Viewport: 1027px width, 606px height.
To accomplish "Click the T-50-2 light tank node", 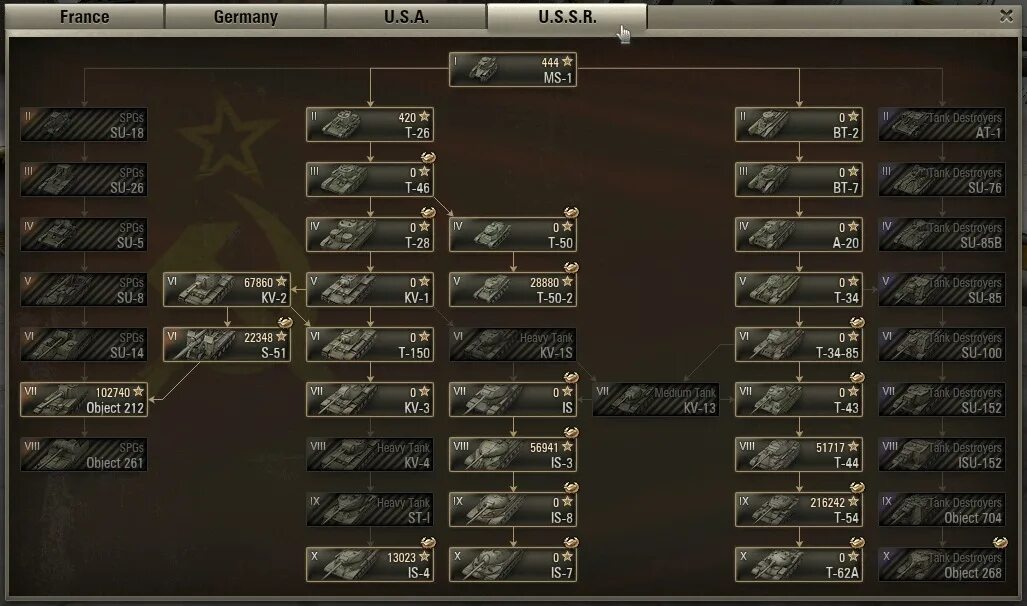I will [513, 290].
